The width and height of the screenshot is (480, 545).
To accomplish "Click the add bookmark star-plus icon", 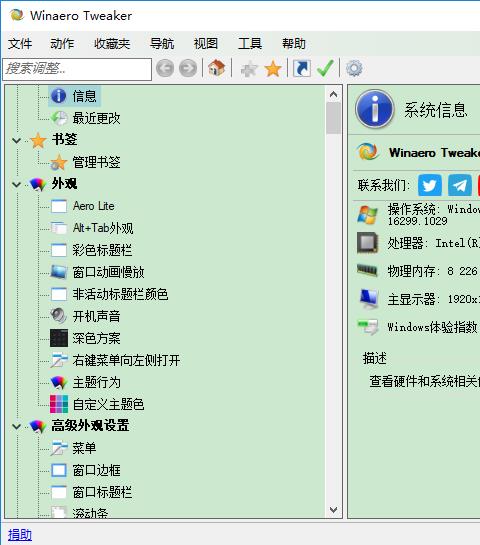I will (249, 68).
